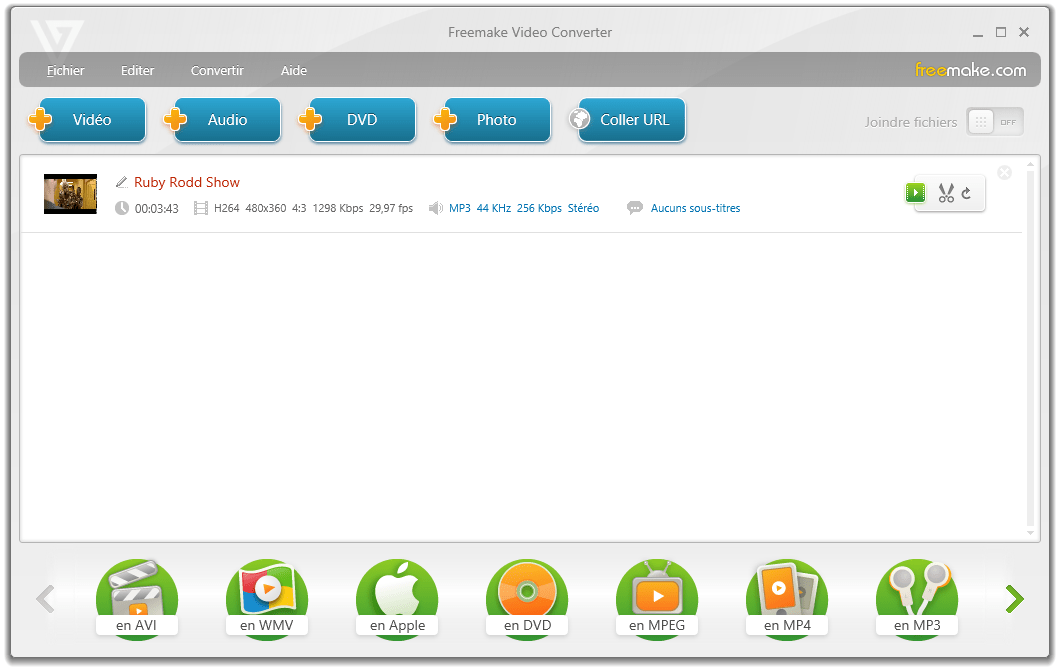
Task: Convert to MP3 with the earbuds icon
Action: (917, 598)
